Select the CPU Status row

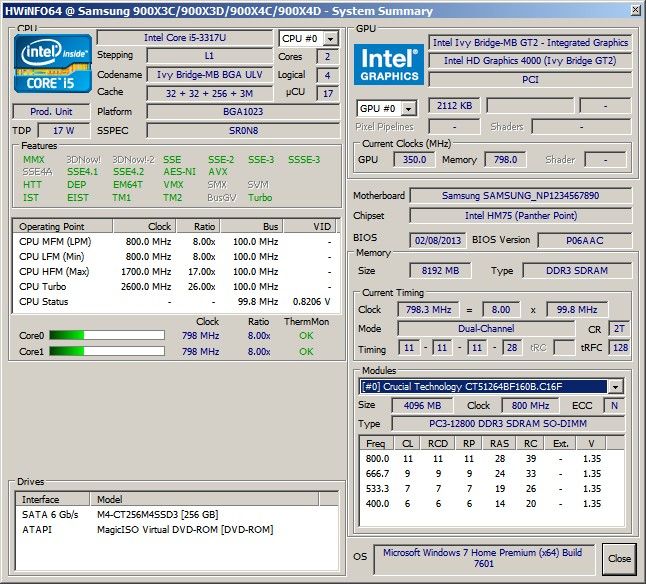(x=176, y=302)
